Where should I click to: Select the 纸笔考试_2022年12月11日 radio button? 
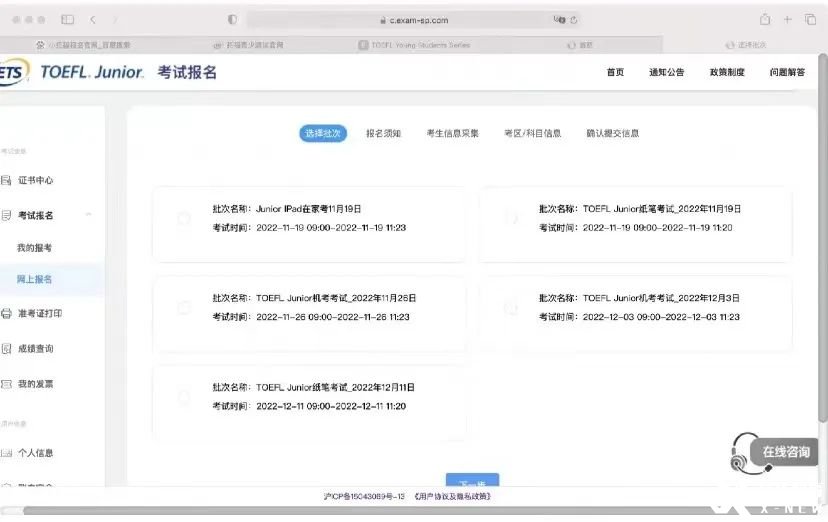(x=184, y=396)
